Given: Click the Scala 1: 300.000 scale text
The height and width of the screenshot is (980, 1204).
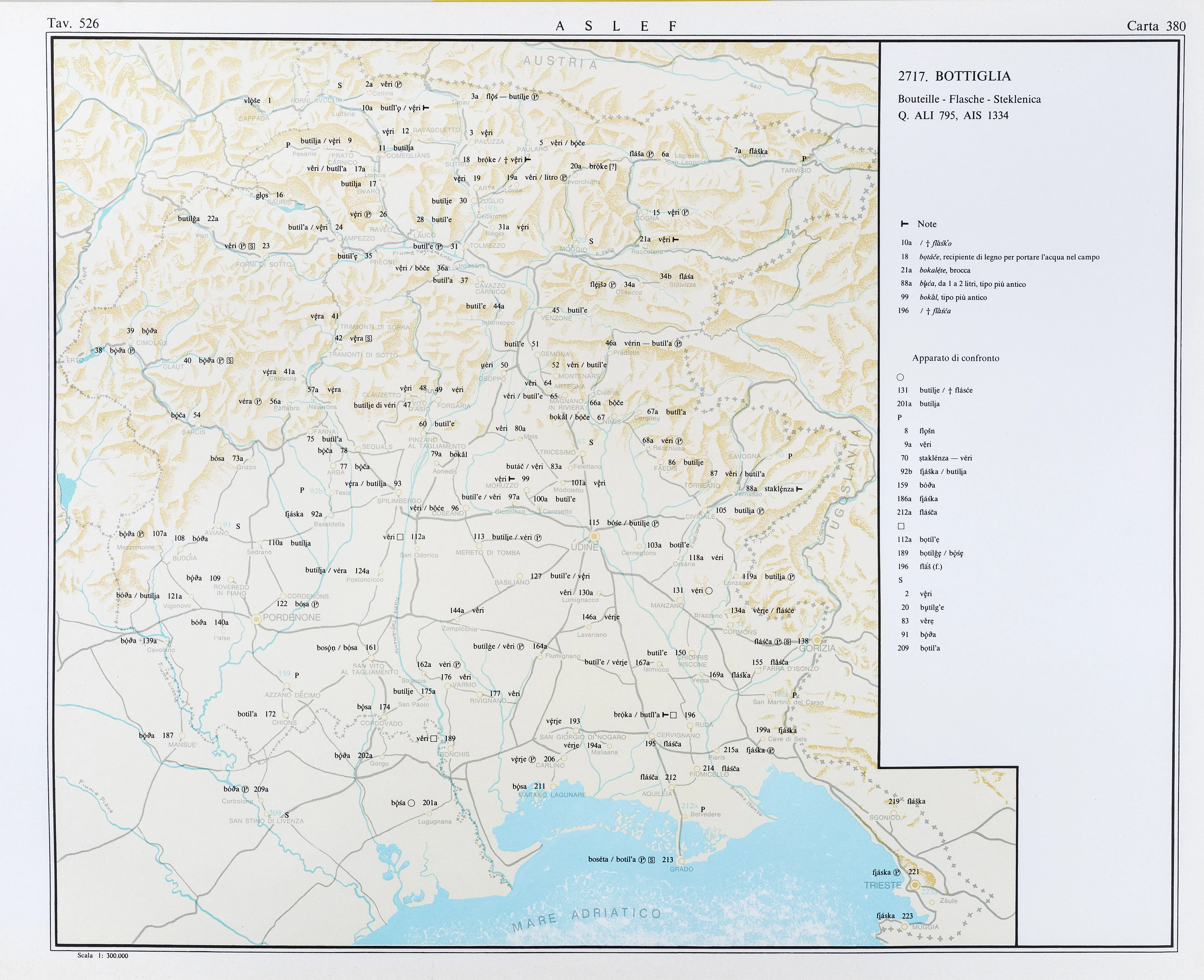Looking at the screenshot, I should click(103, 956).
